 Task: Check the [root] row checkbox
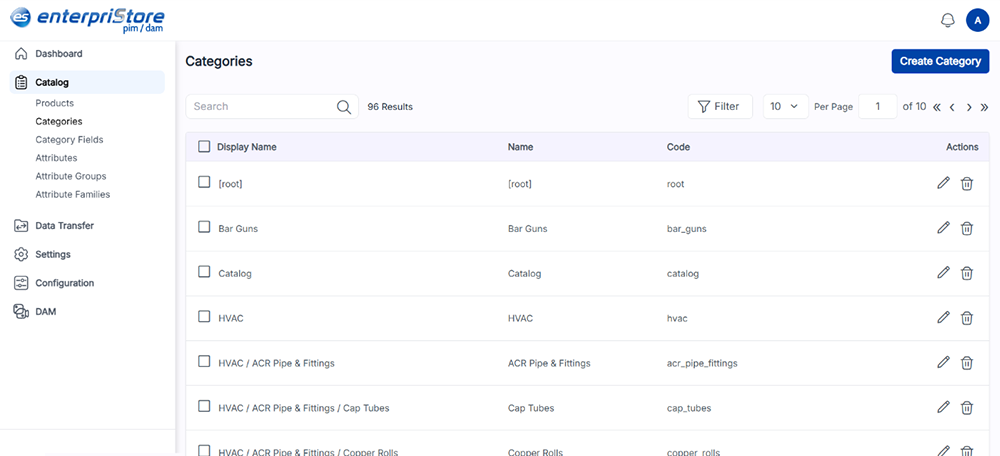pos(204,182)
